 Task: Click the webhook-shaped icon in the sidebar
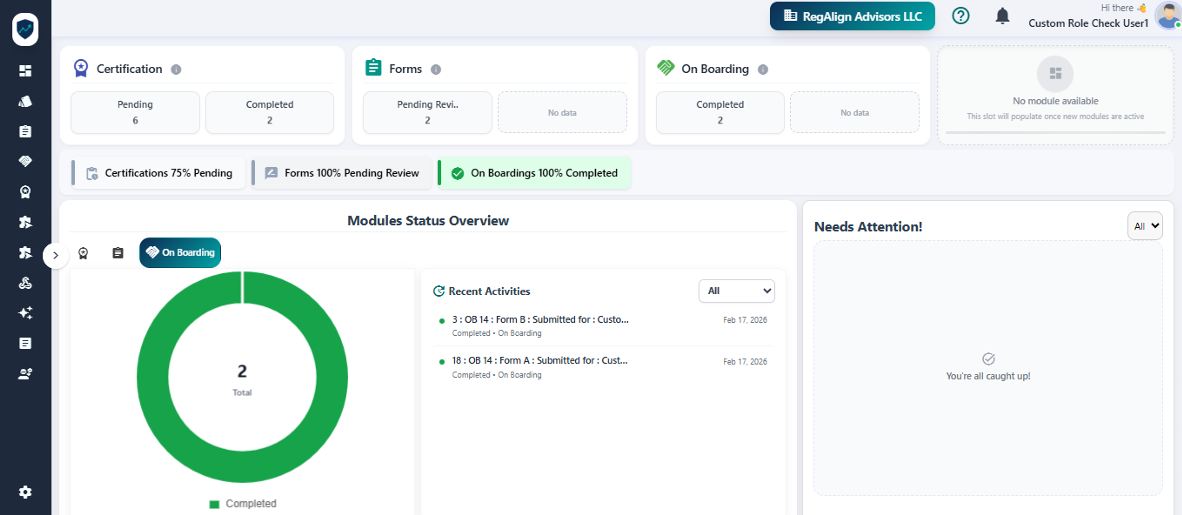click(26, 283)
